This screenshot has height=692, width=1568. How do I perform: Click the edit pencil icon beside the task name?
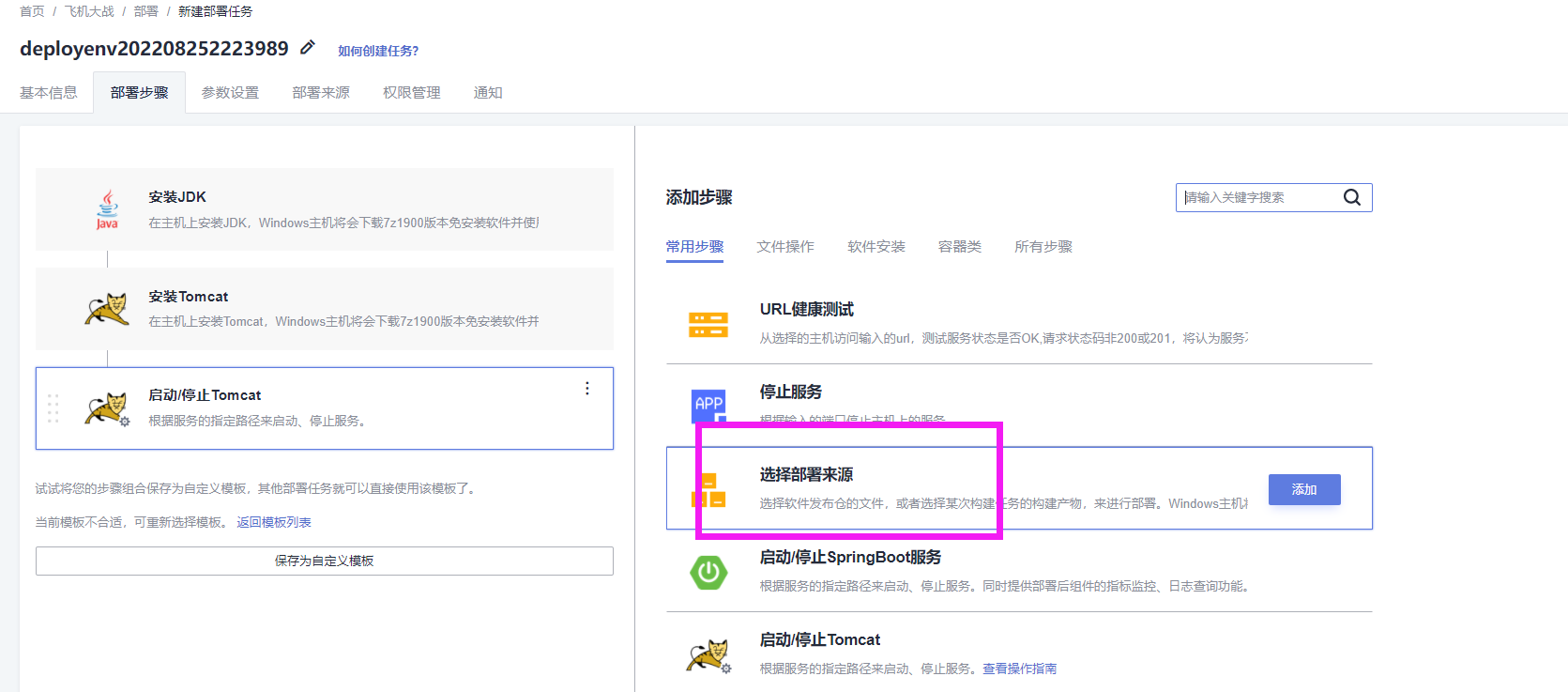pyautogui.click(x=308, y=48)
